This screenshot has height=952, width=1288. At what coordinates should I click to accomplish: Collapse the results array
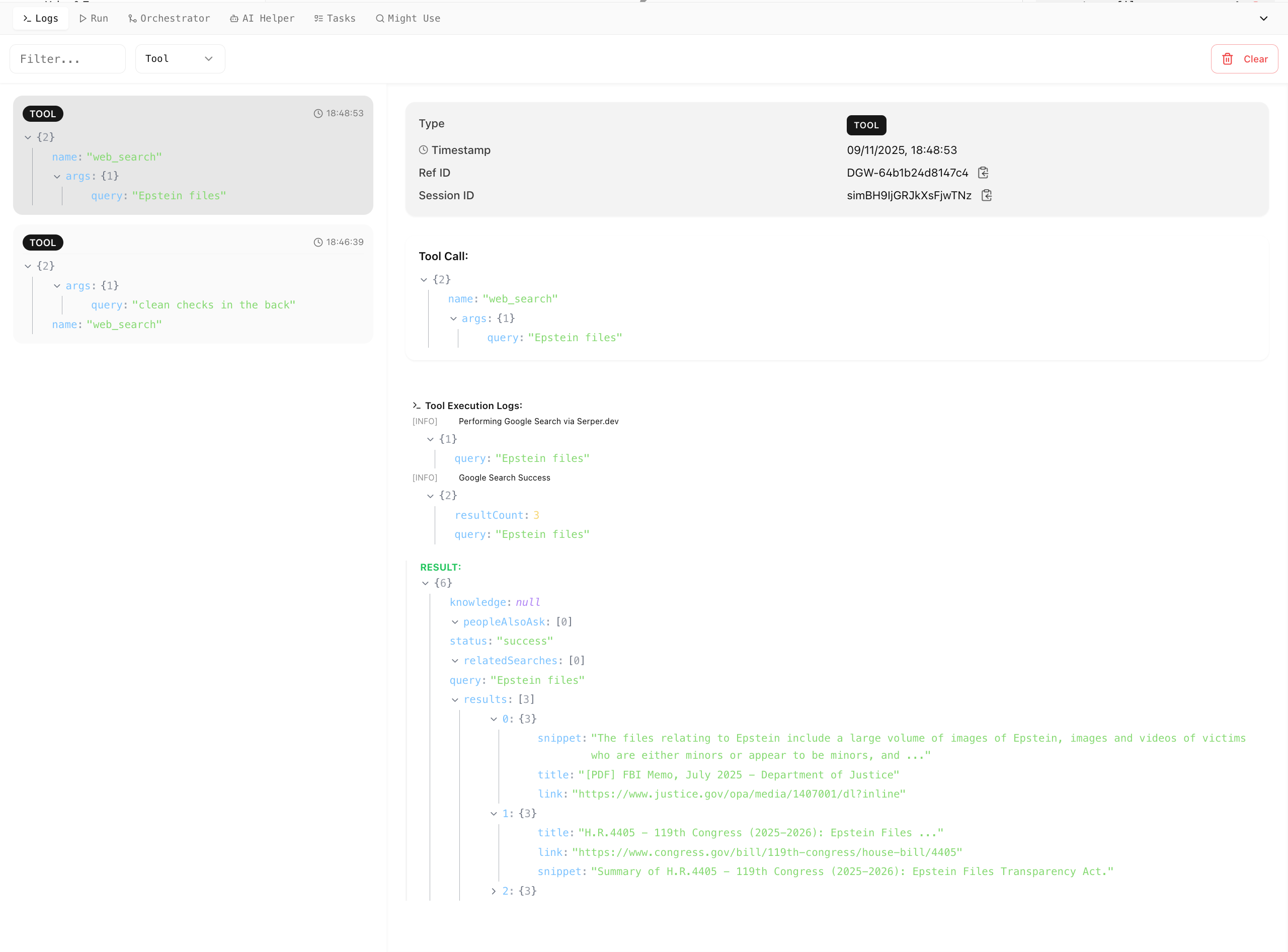455,699
